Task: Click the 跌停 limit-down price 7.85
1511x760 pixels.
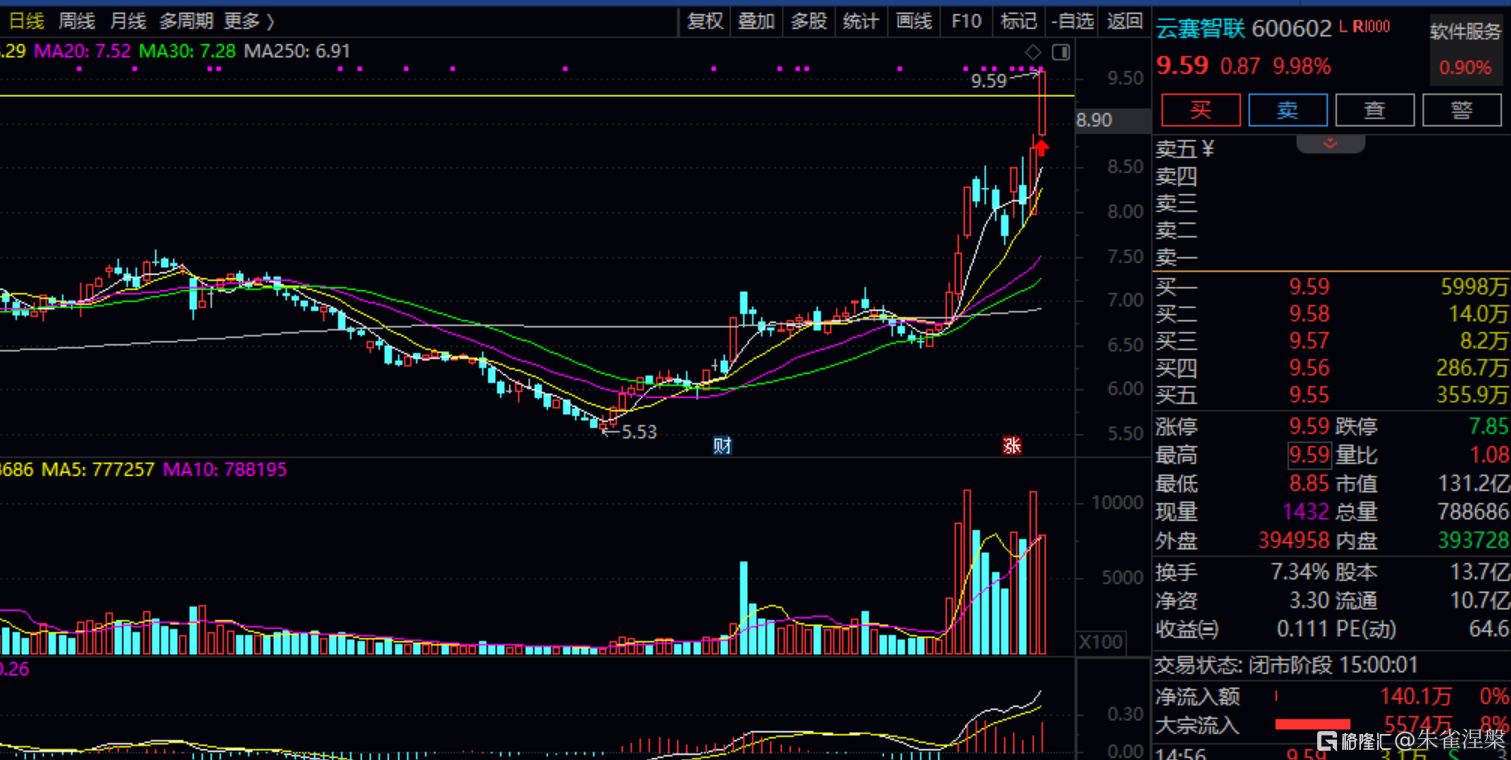Action: [1488, 427]
